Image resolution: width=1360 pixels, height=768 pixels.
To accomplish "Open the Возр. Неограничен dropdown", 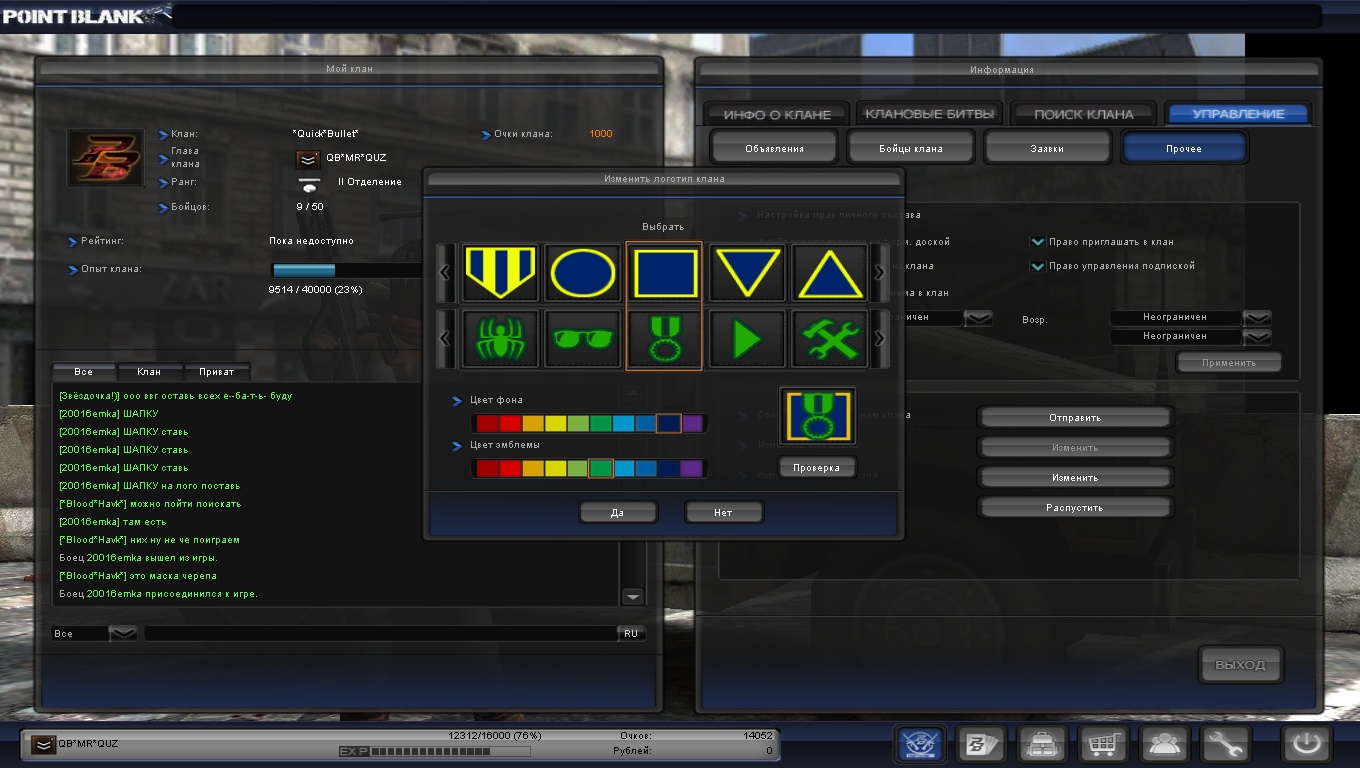I will (1257, 317).
